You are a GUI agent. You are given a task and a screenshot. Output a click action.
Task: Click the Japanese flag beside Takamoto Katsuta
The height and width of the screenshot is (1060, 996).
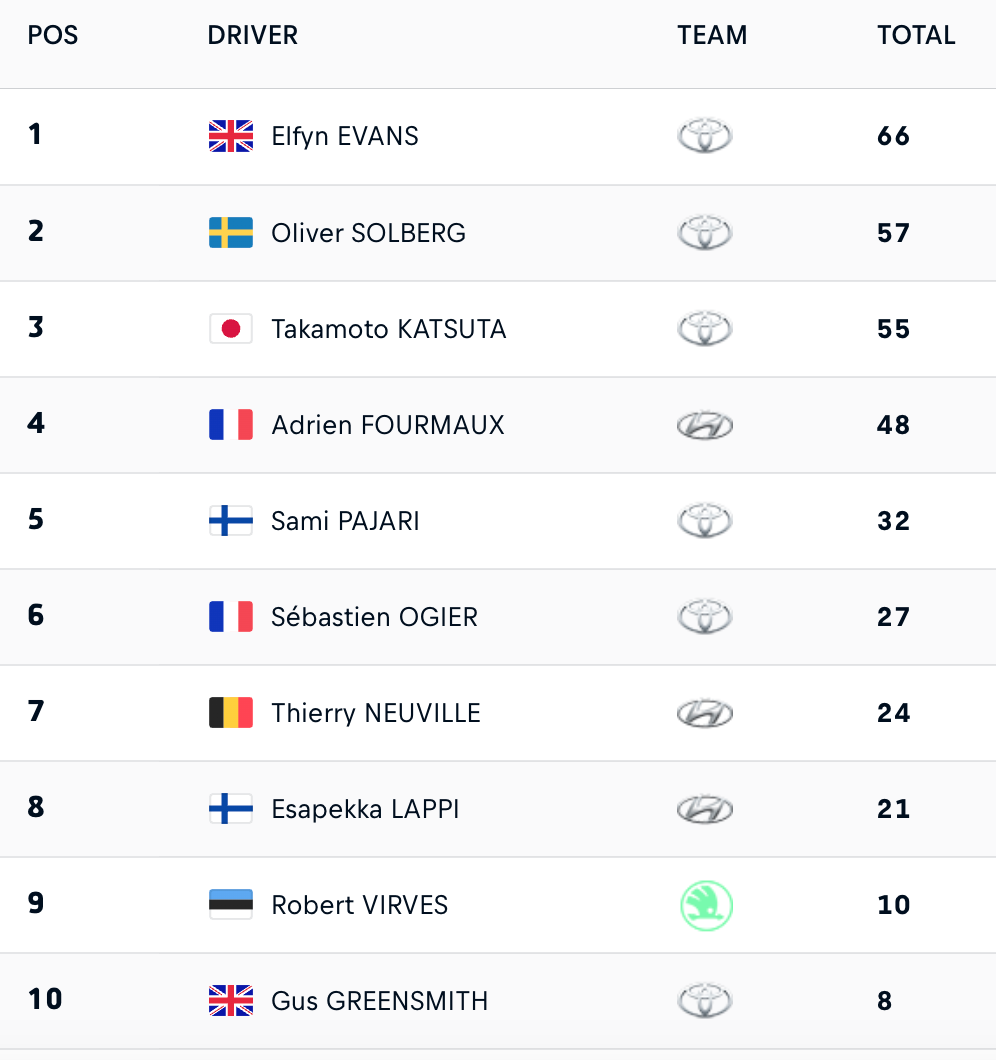pos(231,329)
